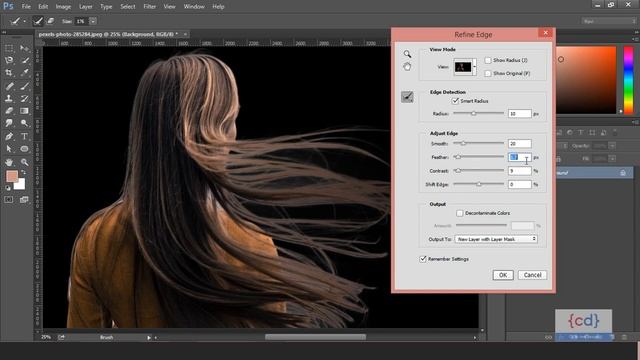Select the Horizontal Type tool
The width and height of the screenshot is (640, 360).
pos(24,136)
